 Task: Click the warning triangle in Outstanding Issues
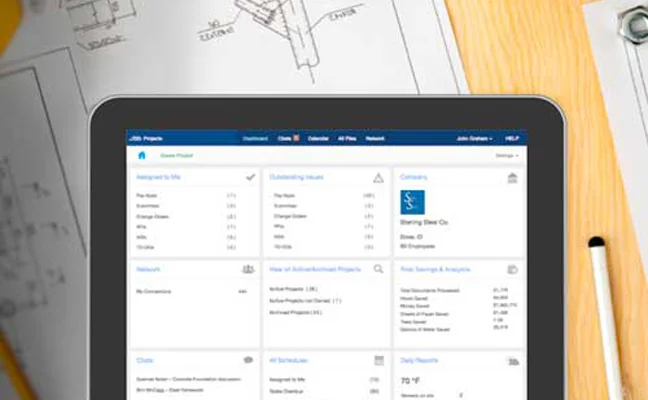tap(379, 177)
